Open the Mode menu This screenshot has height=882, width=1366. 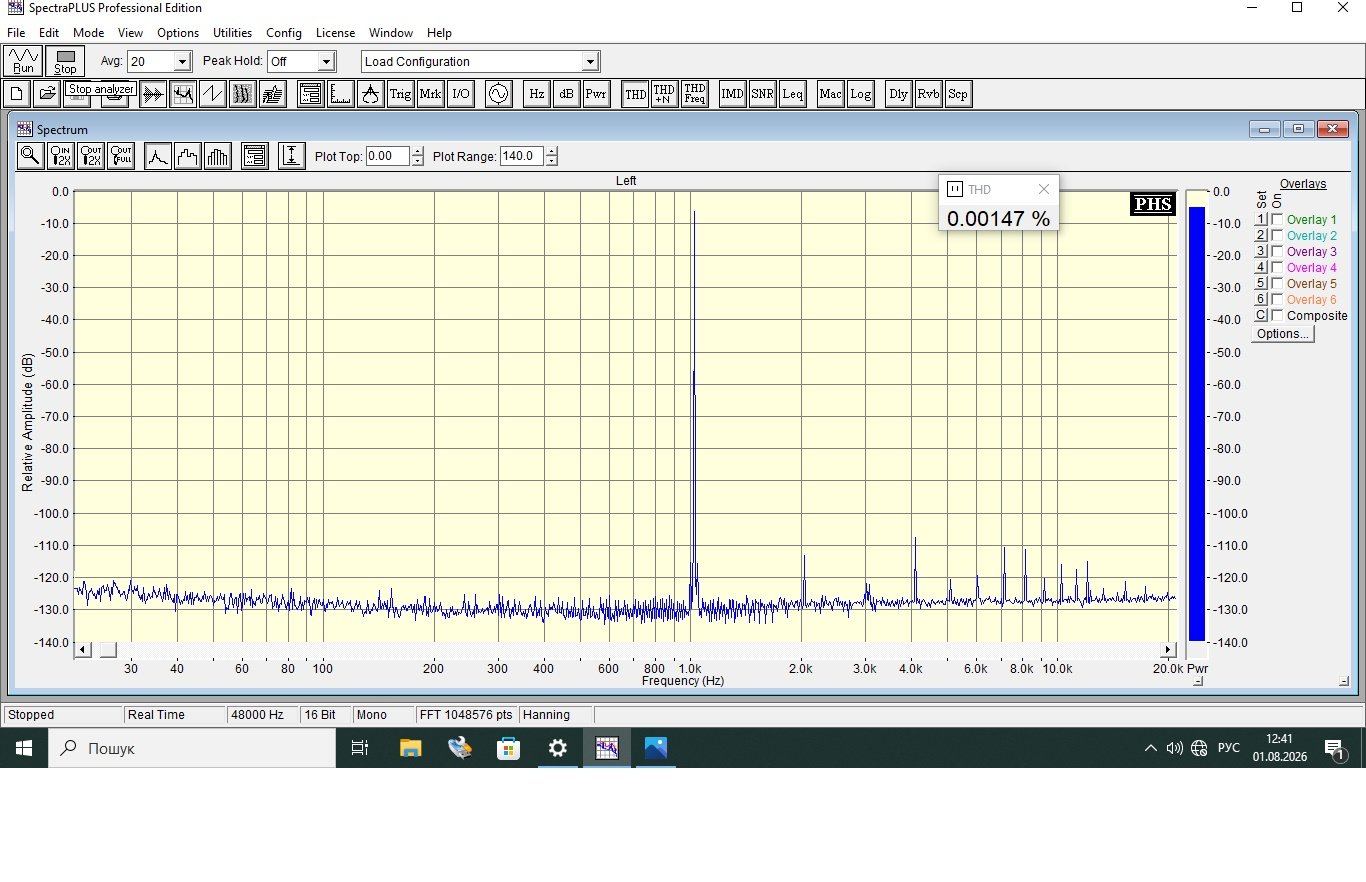pyautogui.click(x=88, y=33)
